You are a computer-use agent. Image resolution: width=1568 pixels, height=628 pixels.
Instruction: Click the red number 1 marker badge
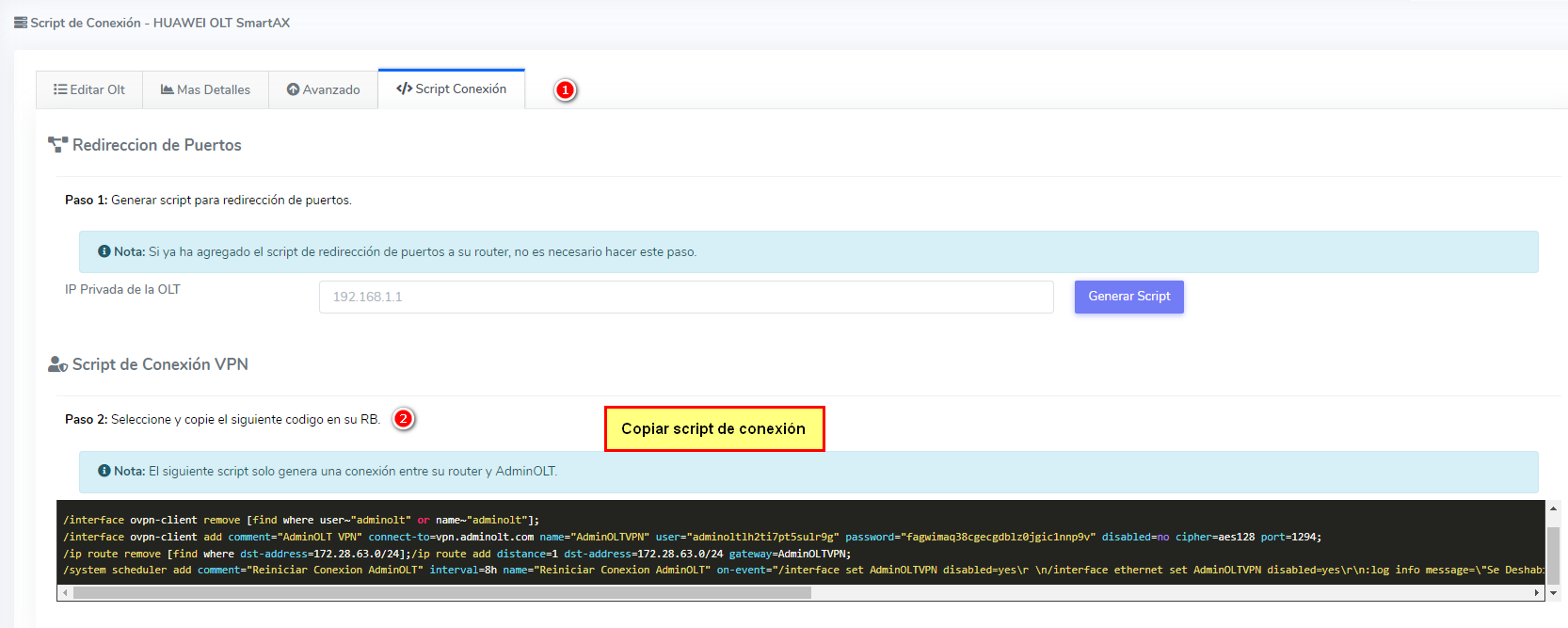pos(565,89)
